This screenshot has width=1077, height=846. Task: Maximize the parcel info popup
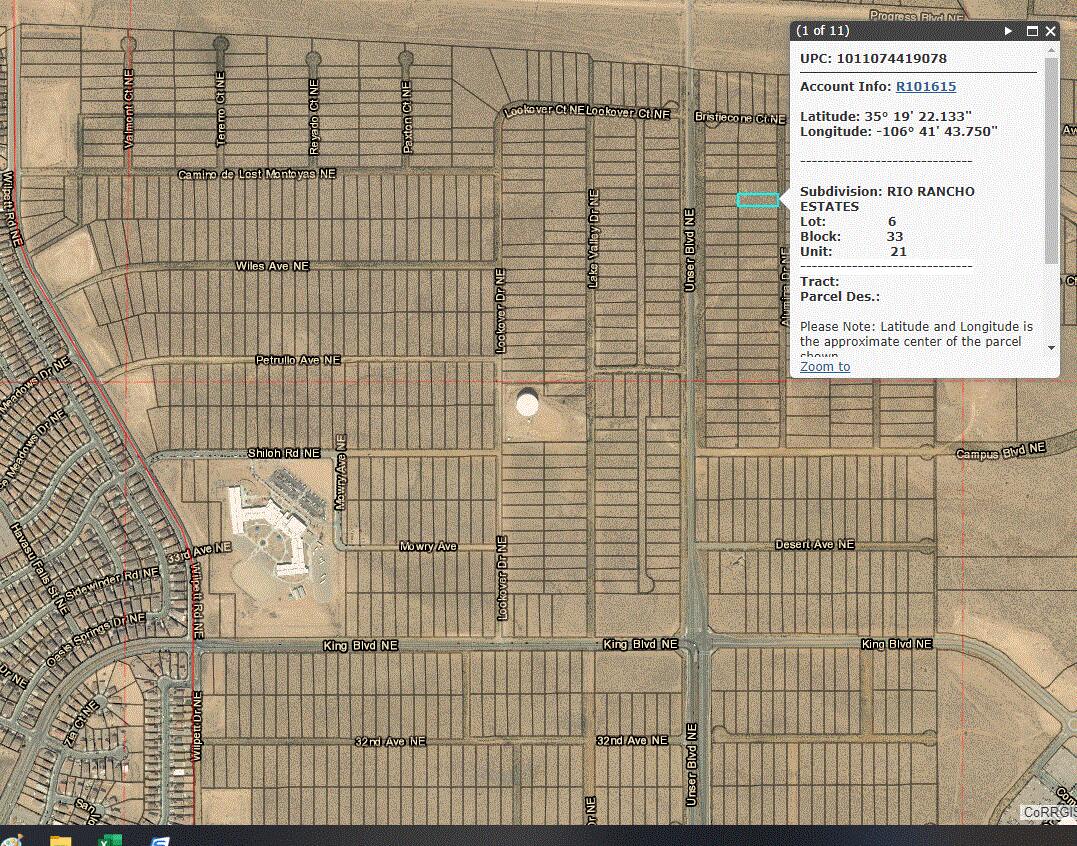pos(1032,31)
